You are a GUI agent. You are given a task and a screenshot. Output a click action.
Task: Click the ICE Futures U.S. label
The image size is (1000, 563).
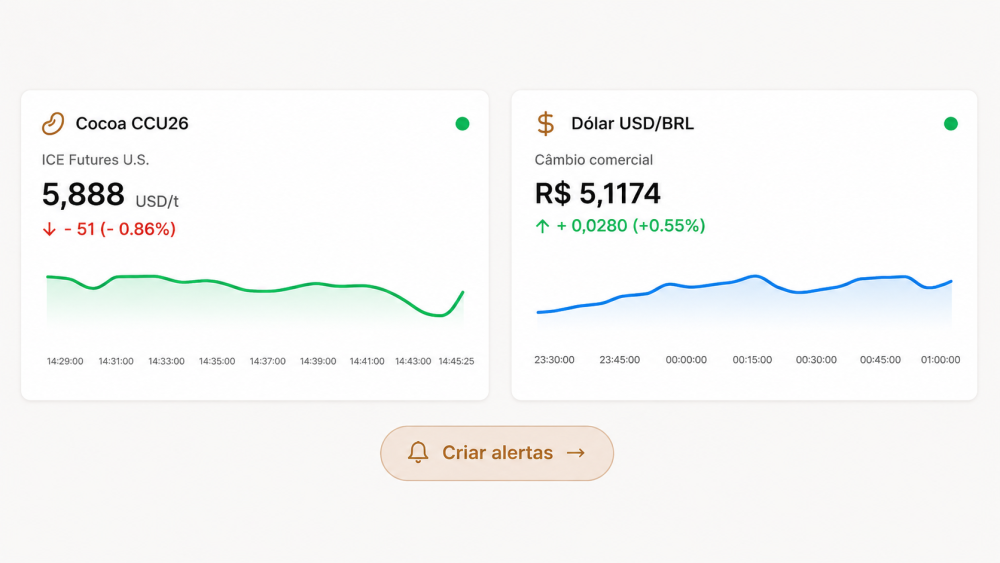[96, 160]
